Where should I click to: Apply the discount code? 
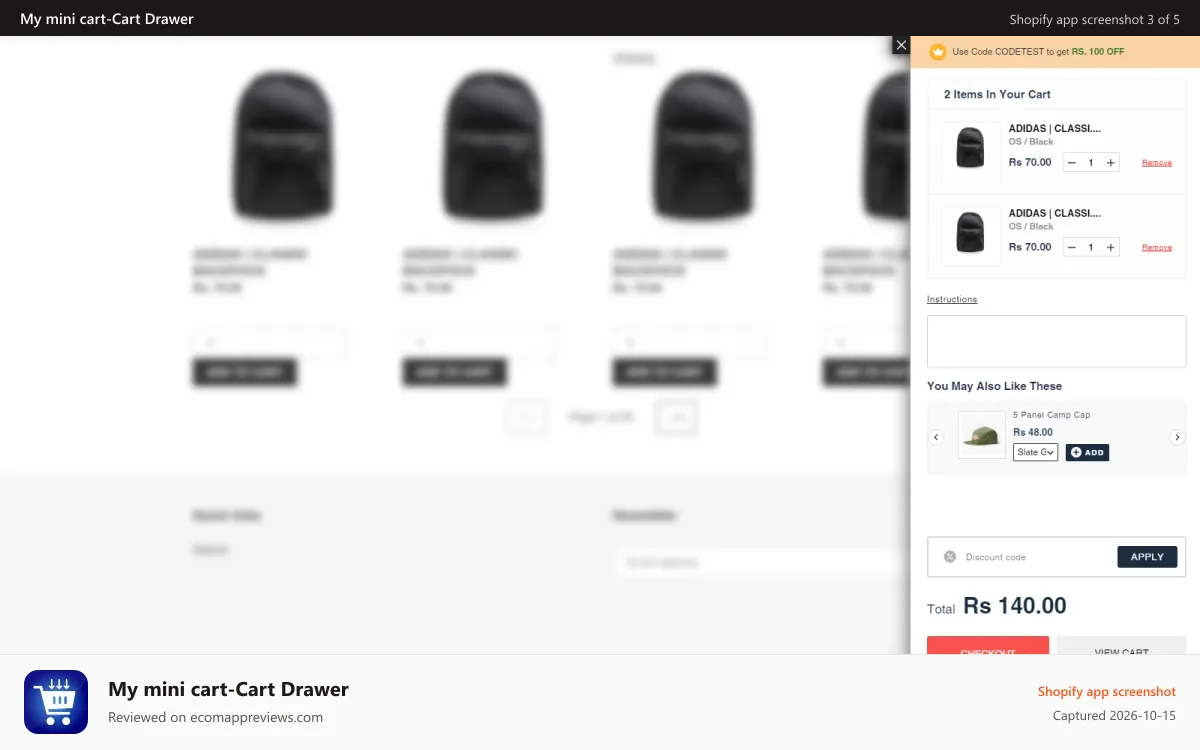click(x=1147, y=557)
